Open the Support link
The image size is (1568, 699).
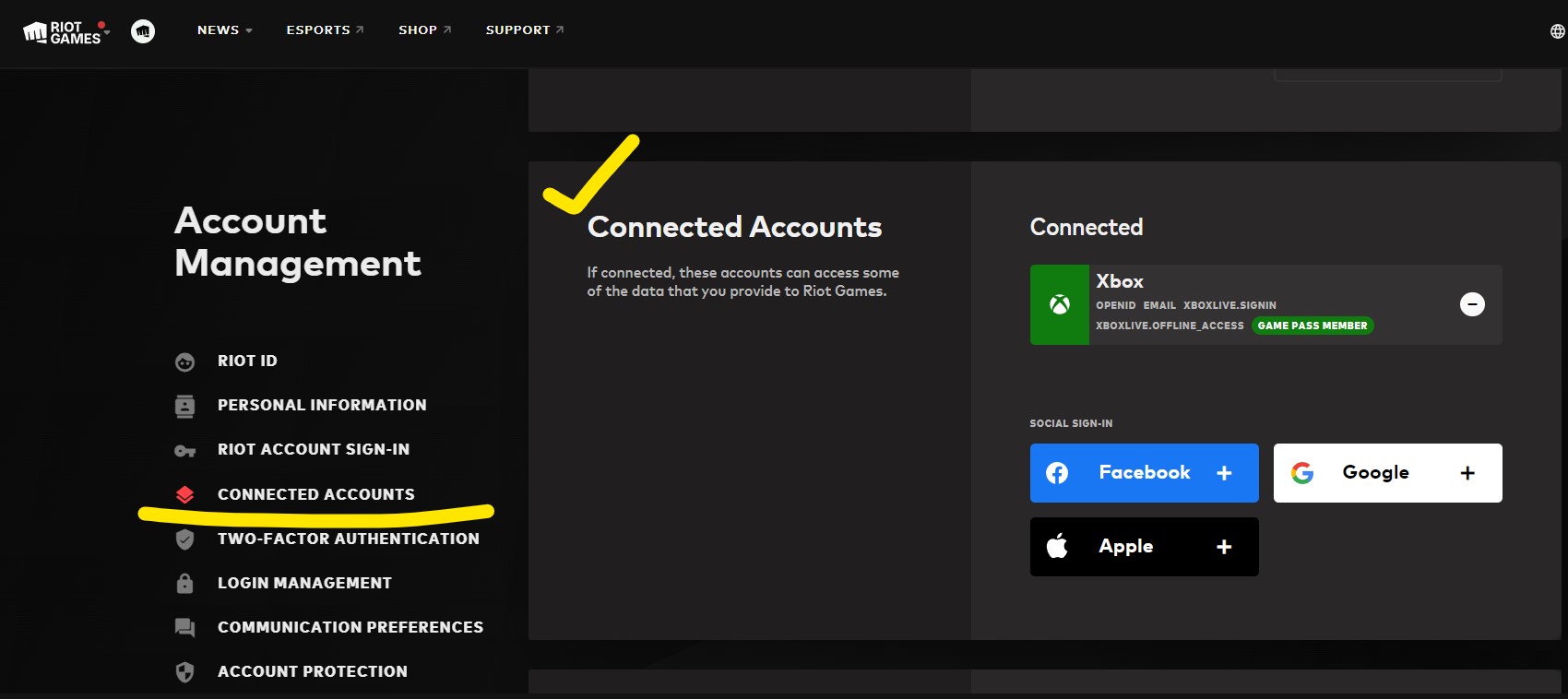coord(525,30)
